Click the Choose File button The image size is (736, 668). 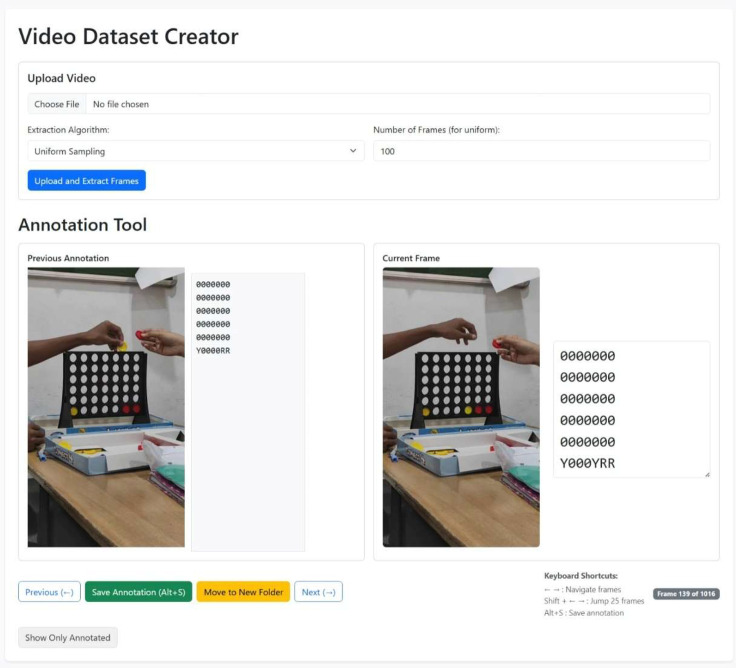(x=57, y=104)
